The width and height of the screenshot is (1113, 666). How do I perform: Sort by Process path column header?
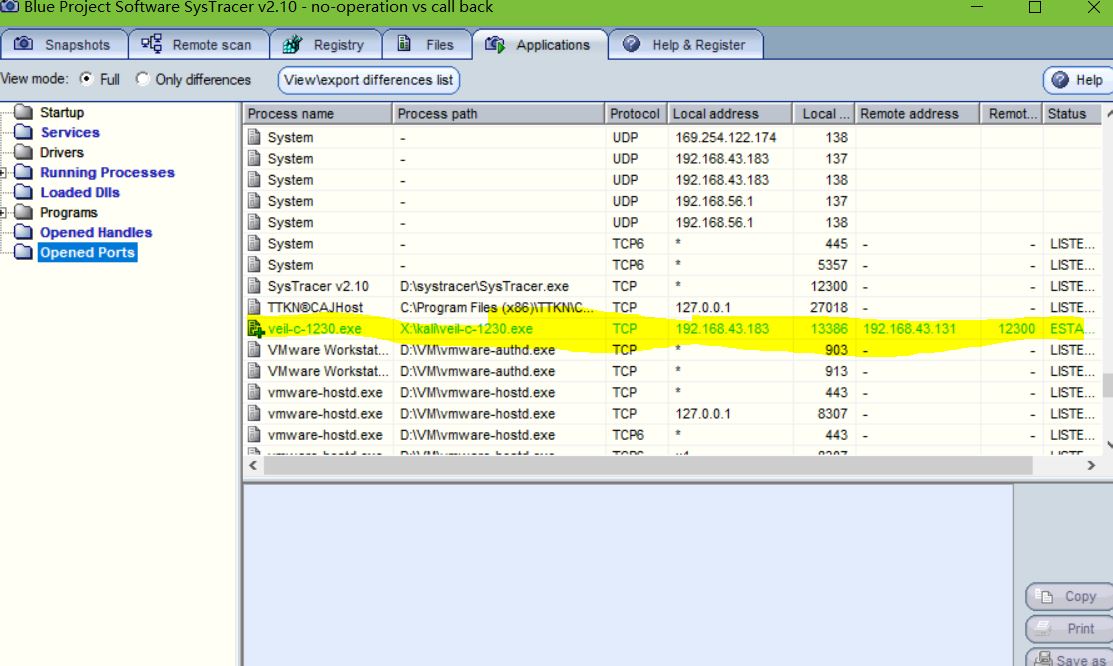(498, 114)
